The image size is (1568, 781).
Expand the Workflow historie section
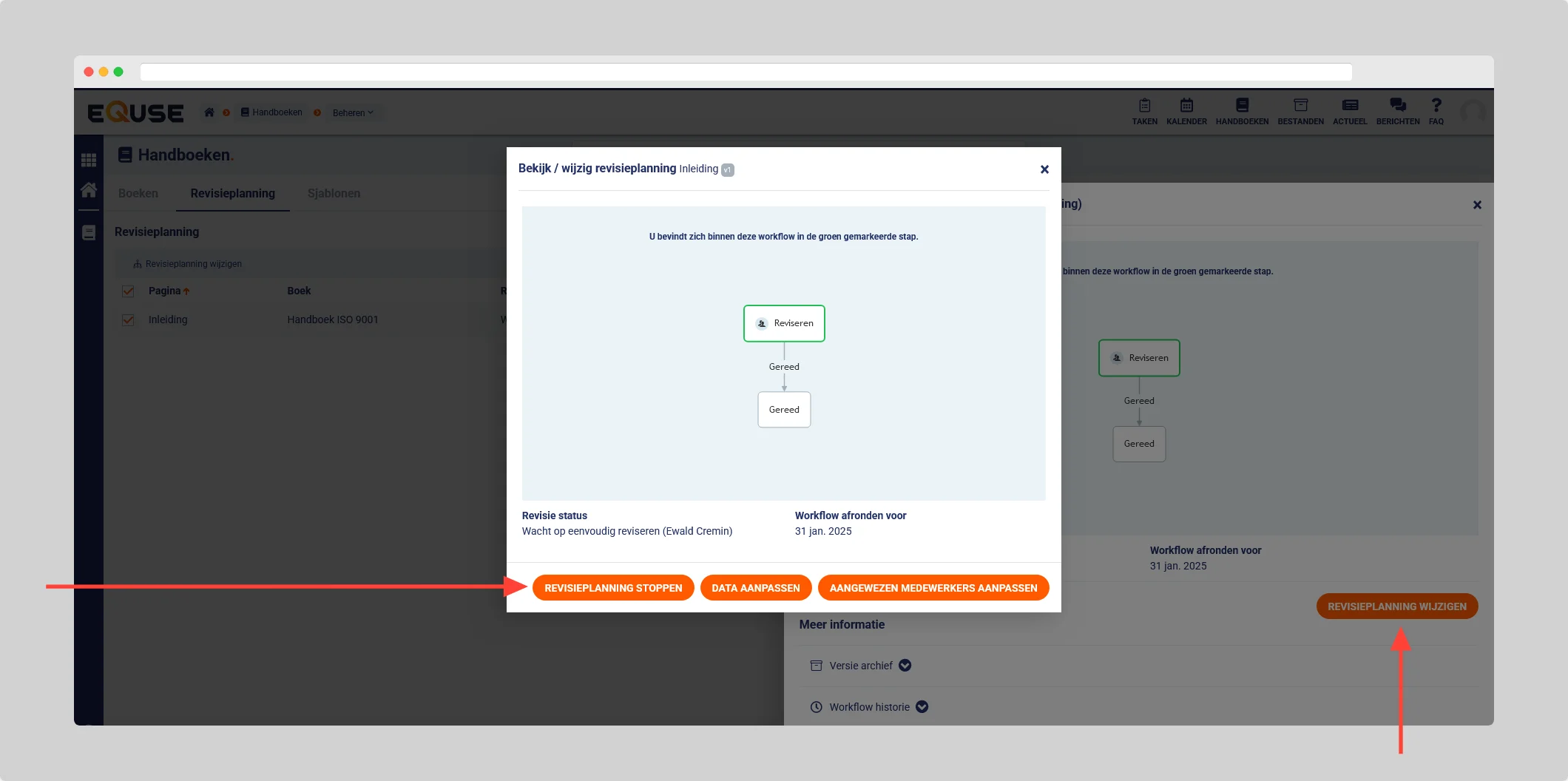click(x=922, y=707)
